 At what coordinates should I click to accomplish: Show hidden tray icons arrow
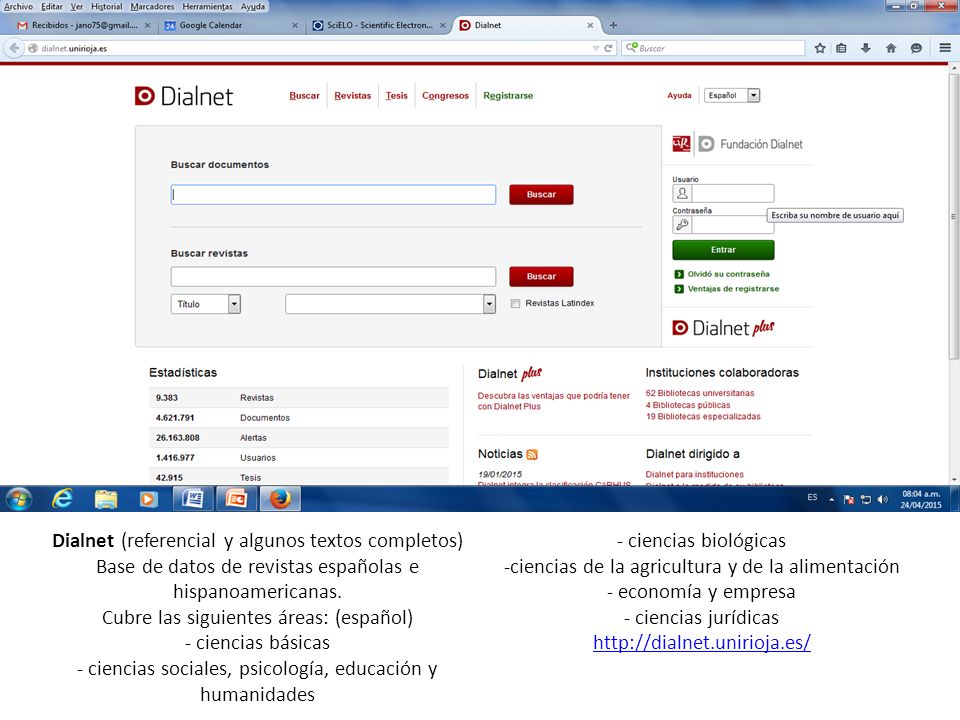tap(831, 499)
